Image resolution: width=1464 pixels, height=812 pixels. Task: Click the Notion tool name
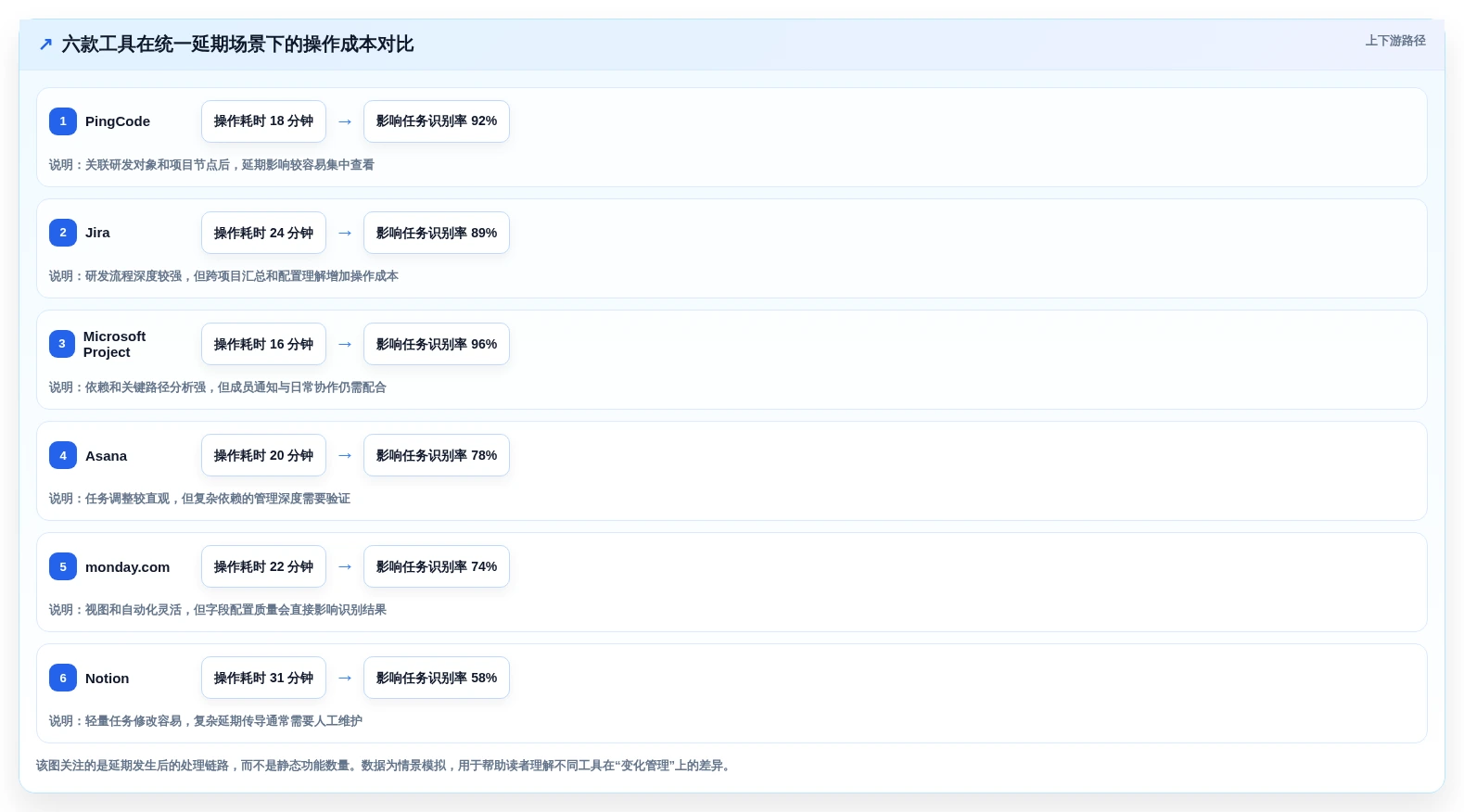[x=107, y=679]
